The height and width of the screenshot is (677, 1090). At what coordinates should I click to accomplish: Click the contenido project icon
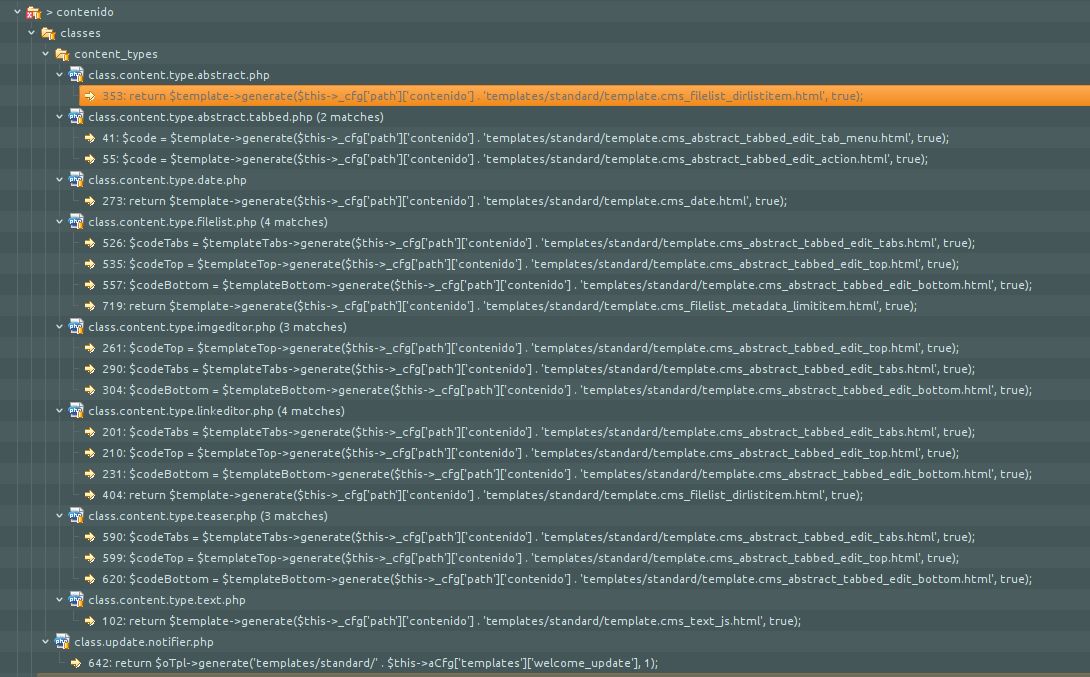pyautogui.click(x=34, y=12)
